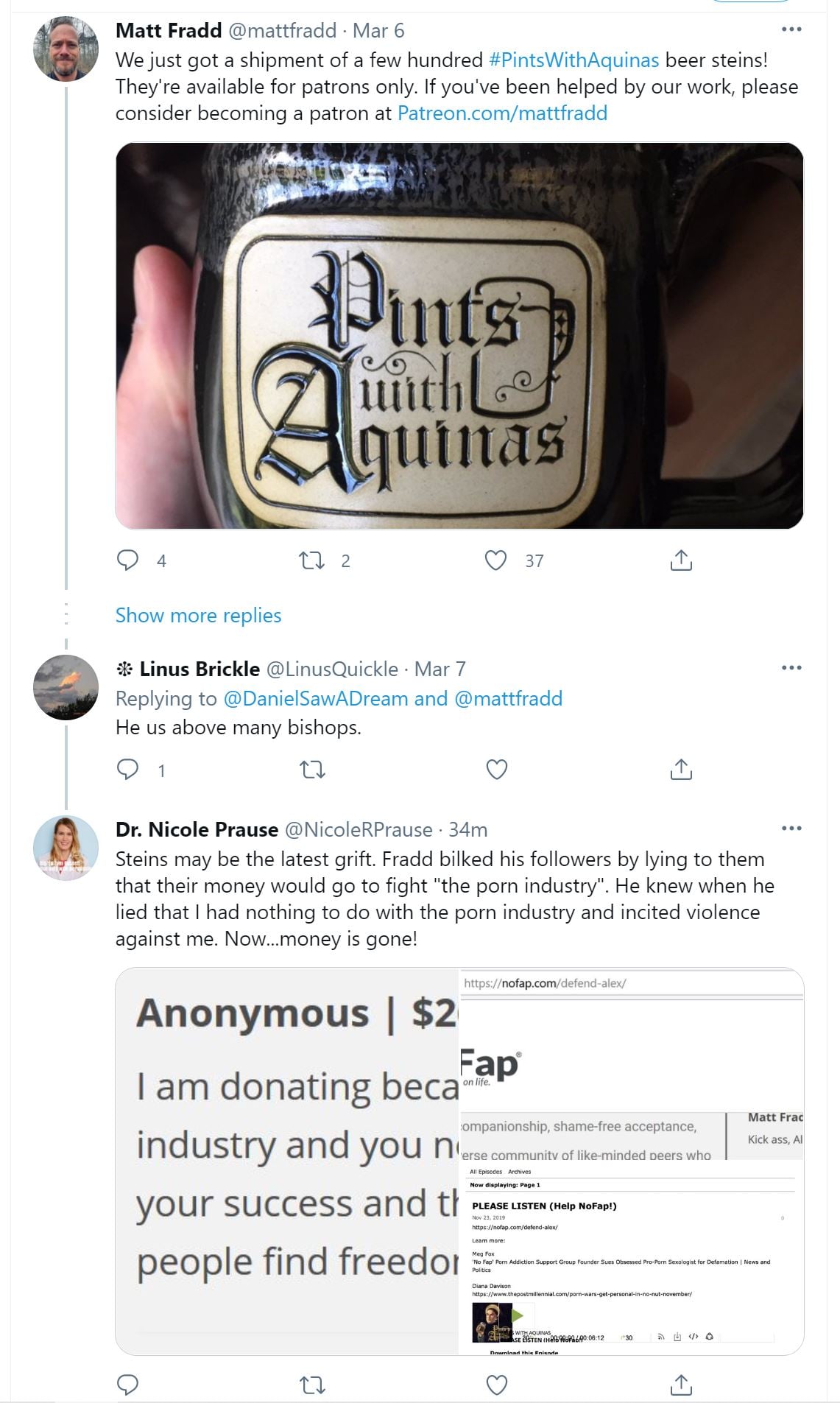This screenshot has width=840, height=1403.
Task: Reply to Dr. Nicole Prause's tweet
Action: pos(128,1385)
